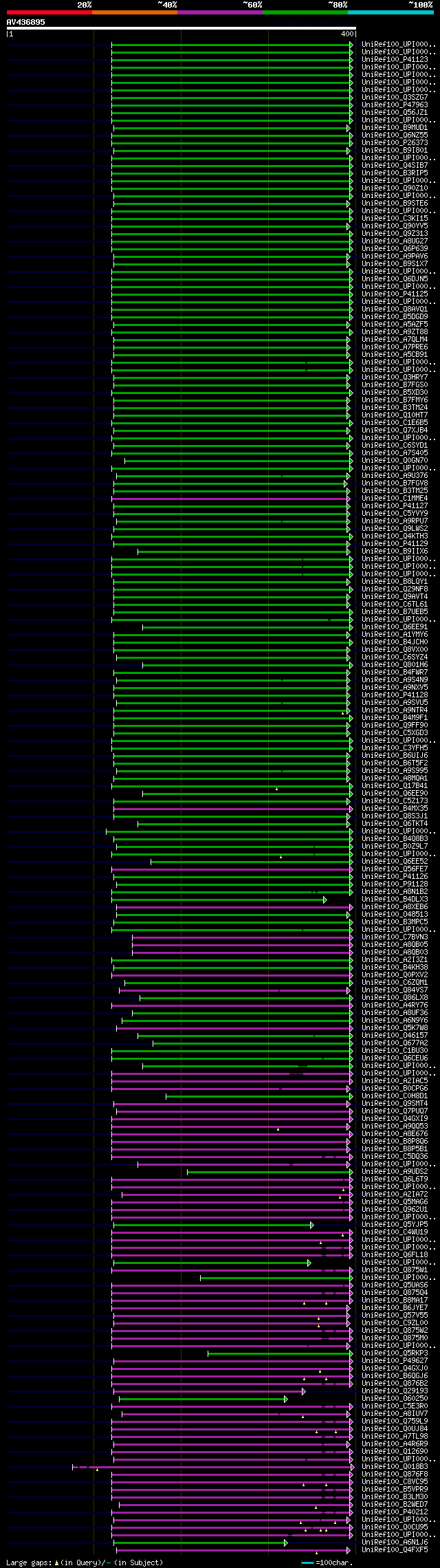Select hit label UniRef100_A5AZF5
This screenshot has height=1568, width=440.
(395, 324)
